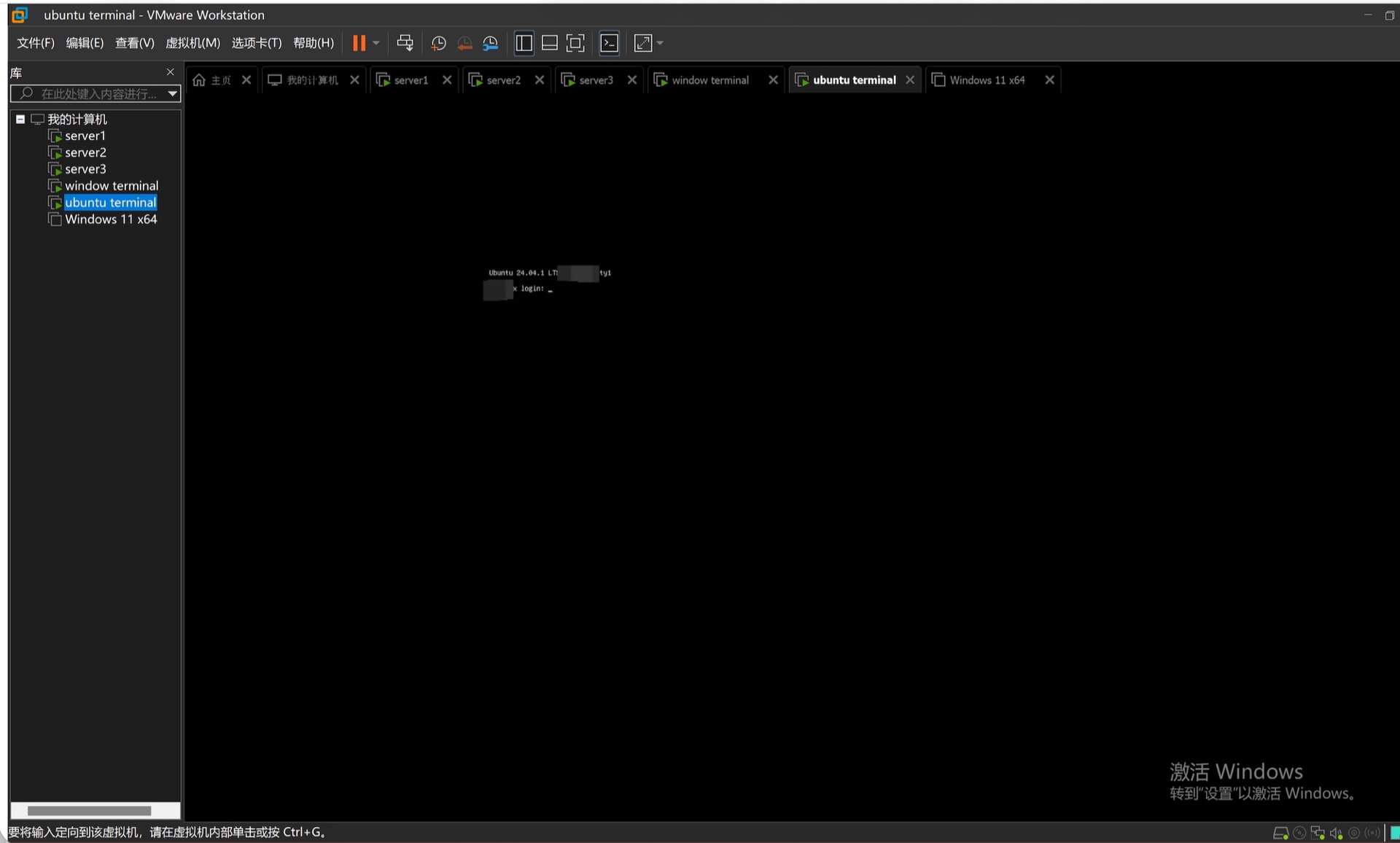The height and width of the screenshot is (843, 1400).
Task: Click the message log indicator at status bar end
Action: point(1394,833)
